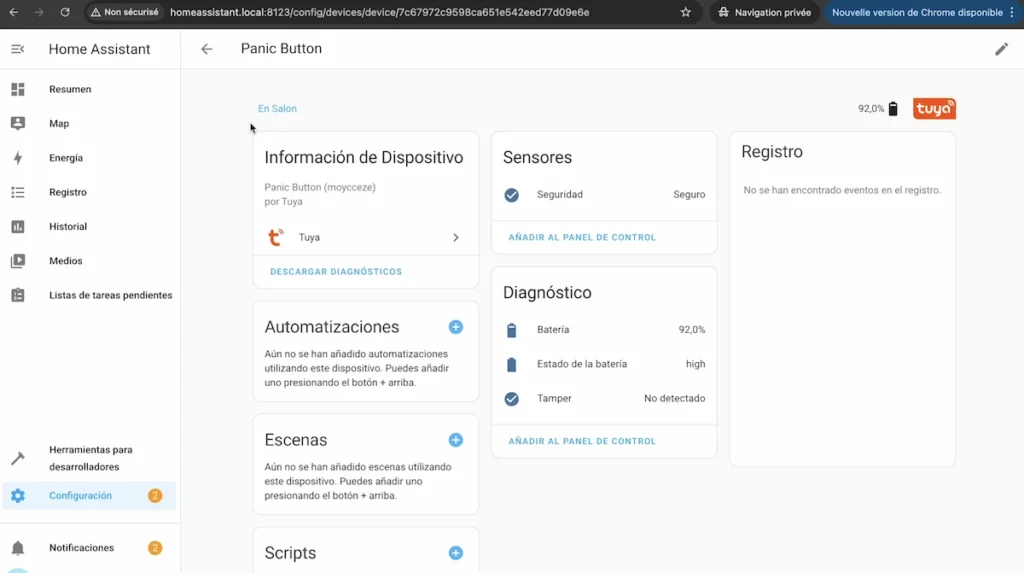
Task: Click the 92,0% battery value in Diagnóstico
Action: pyautogui.click(x=692, y=330)
